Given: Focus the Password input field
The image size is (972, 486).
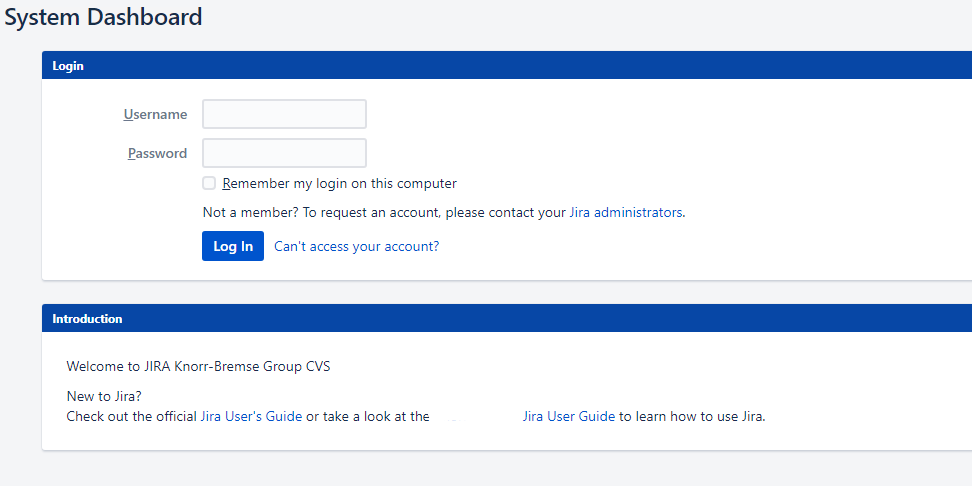Looking at the screenshot, I should click(x=284, y=153).
